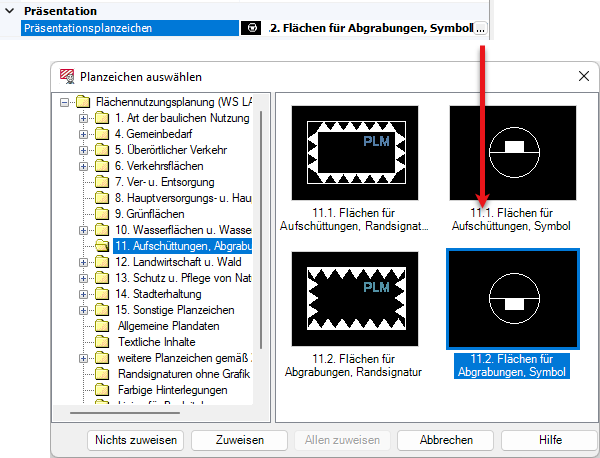The height and width of the screenshot is (458, 600).
Task: Click the 4. Gemeinbedarf folder icon
Action: [102, 134]
